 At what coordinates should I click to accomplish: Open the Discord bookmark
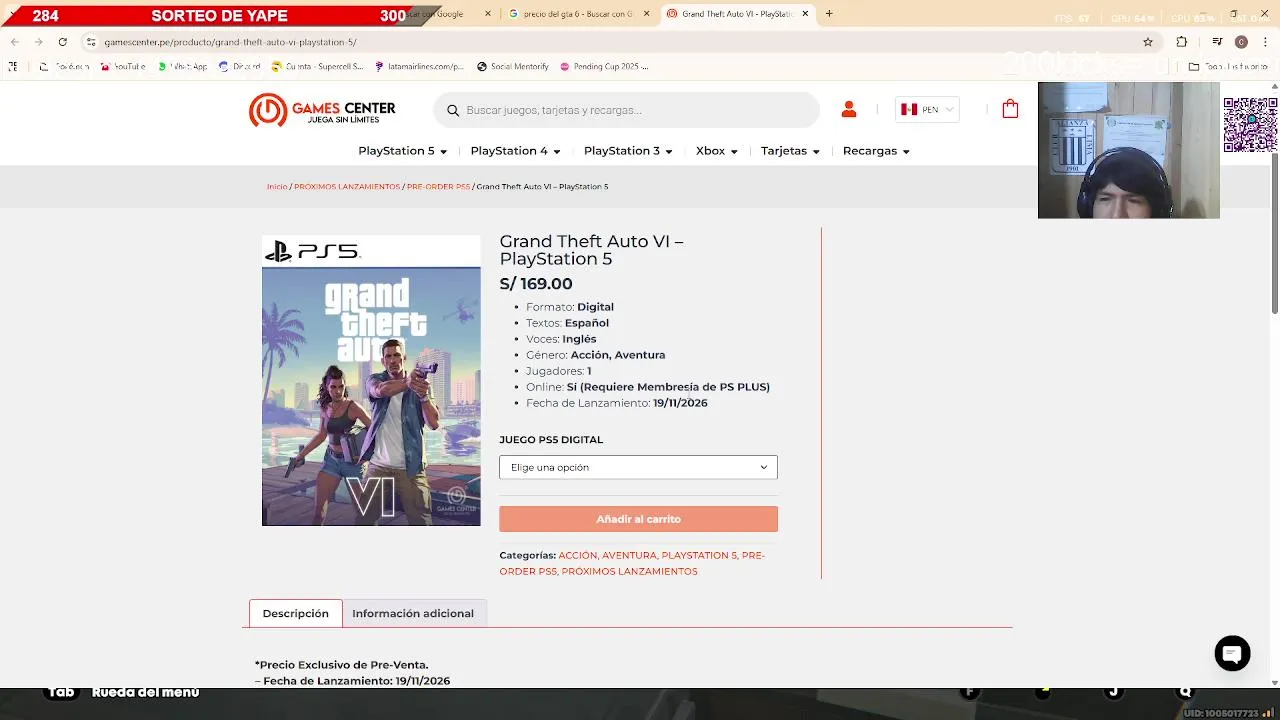[x=239, y=66]
